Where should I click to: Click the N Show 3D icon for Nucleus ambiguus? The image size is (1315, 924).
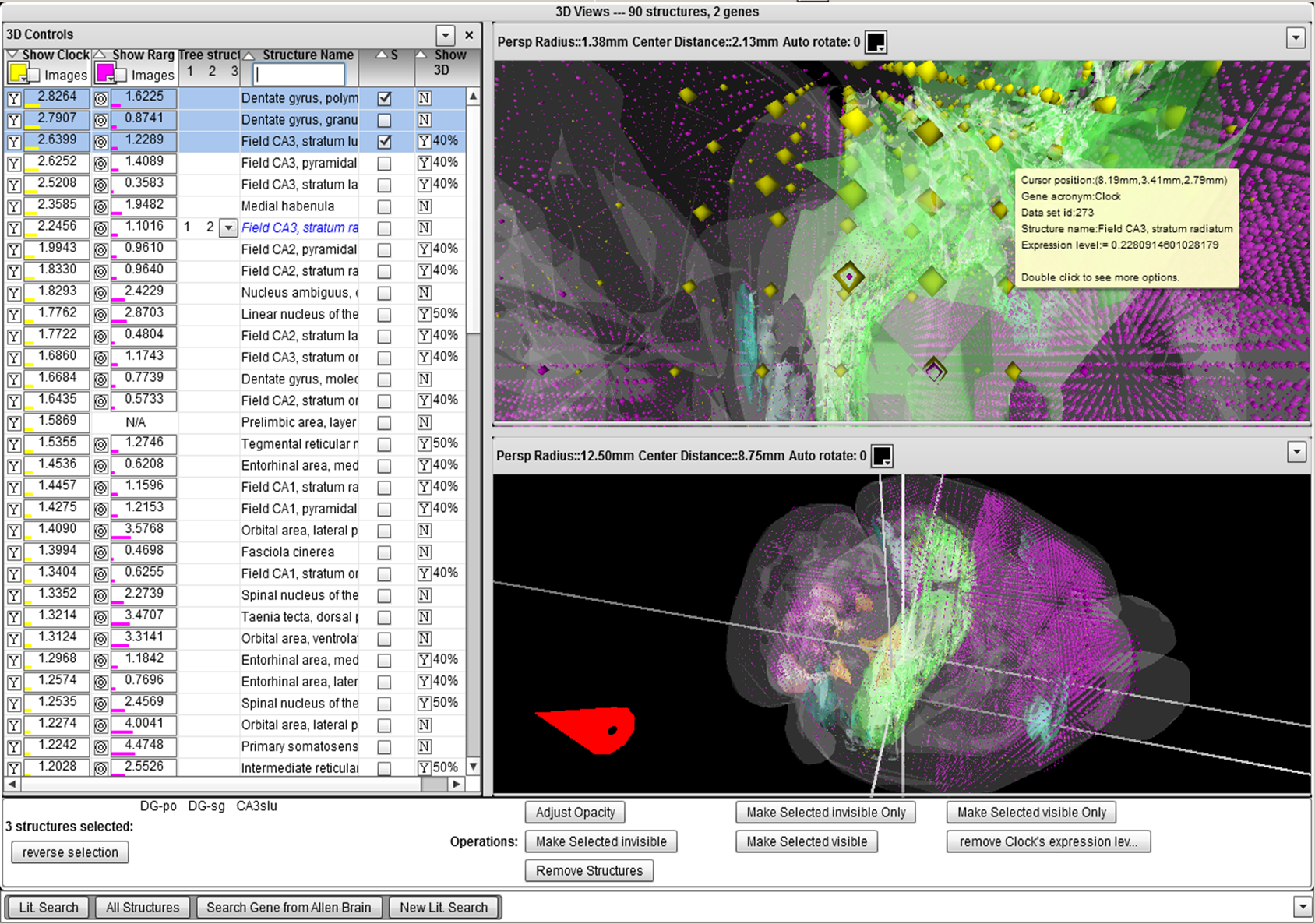[x=424, y=293]
